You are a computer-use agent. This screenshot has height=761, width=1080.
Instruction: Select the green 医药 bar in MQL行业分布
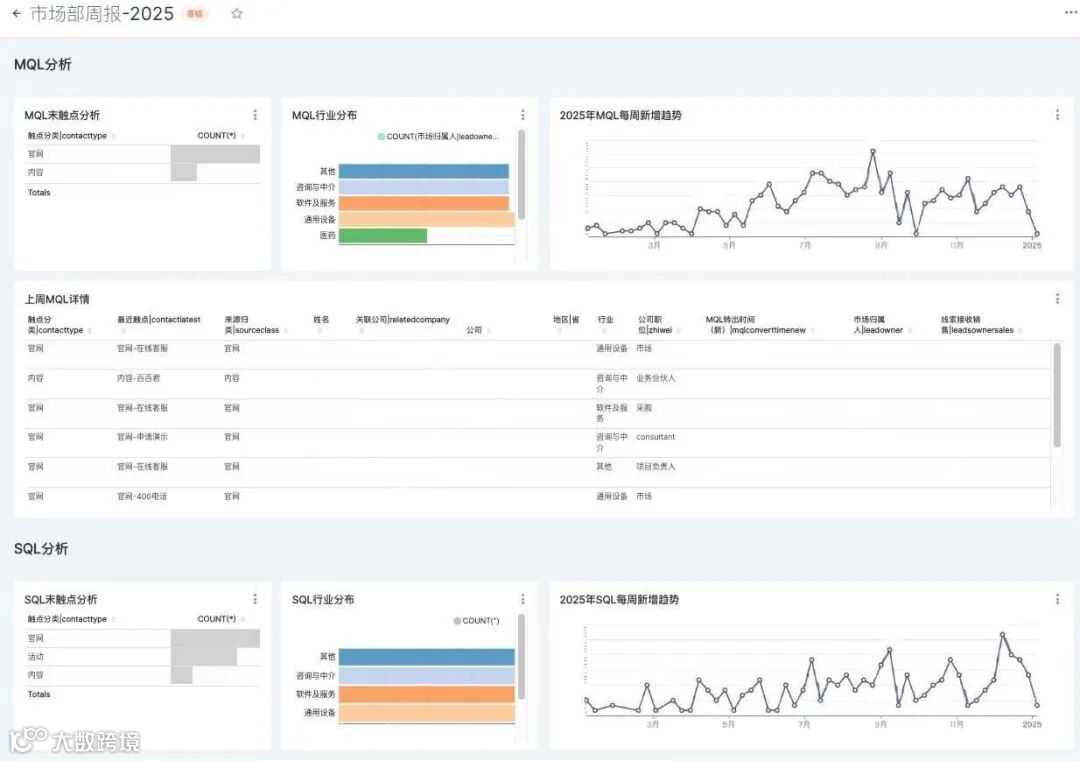382,236
